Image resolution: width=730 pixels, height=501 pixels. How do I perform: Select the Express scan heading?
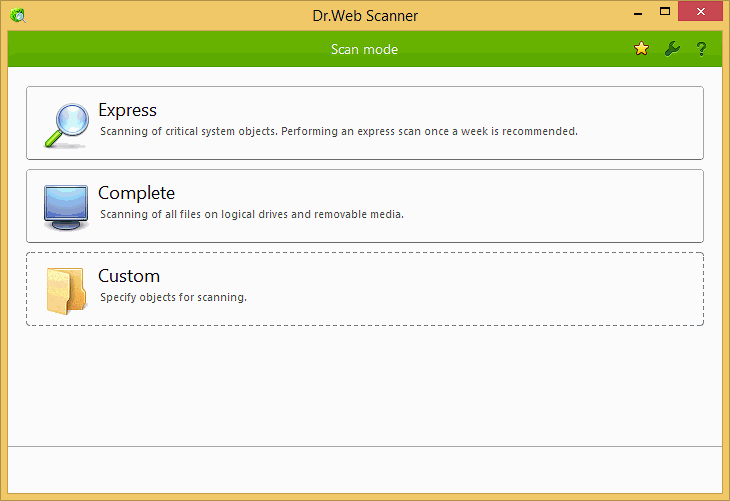pyautogui.click(x=128, y=110)
